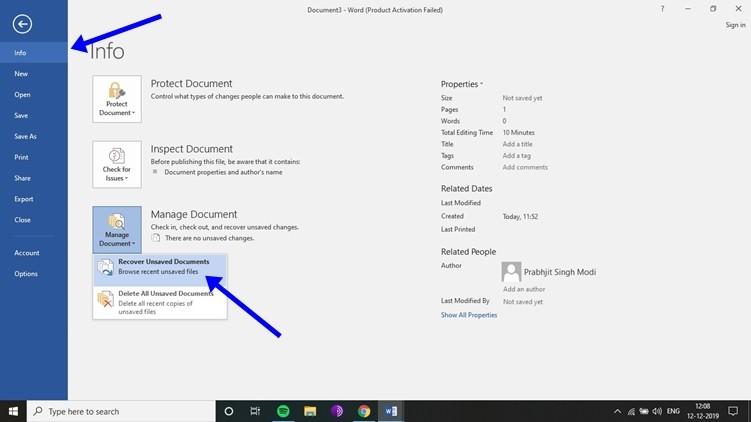Show hidden system tray icons

click(x=617, y=411)
